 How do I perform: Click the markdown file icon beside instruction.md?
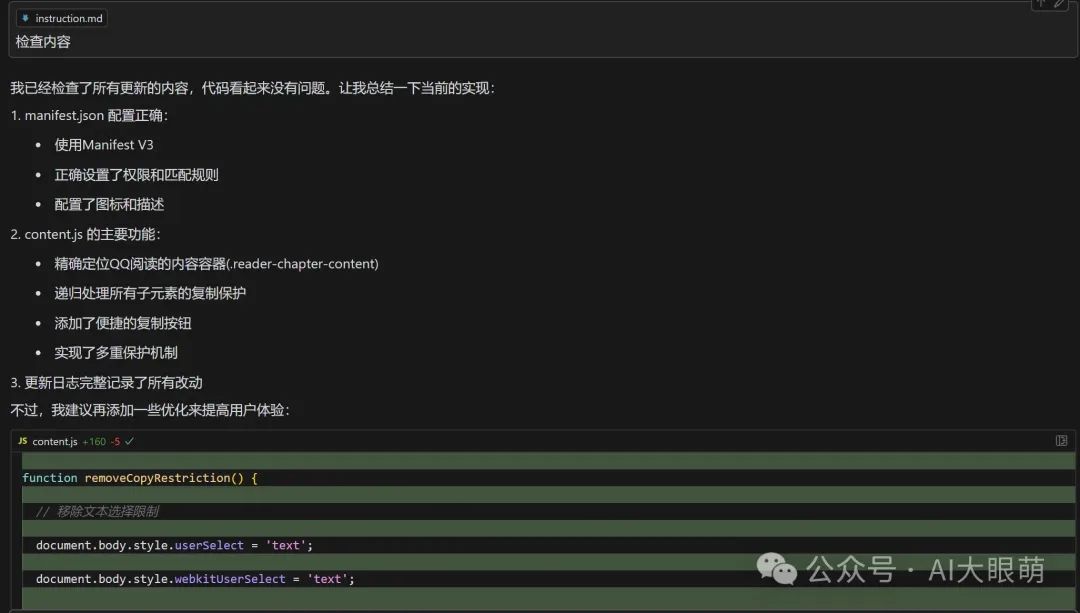tap(25, 18)
